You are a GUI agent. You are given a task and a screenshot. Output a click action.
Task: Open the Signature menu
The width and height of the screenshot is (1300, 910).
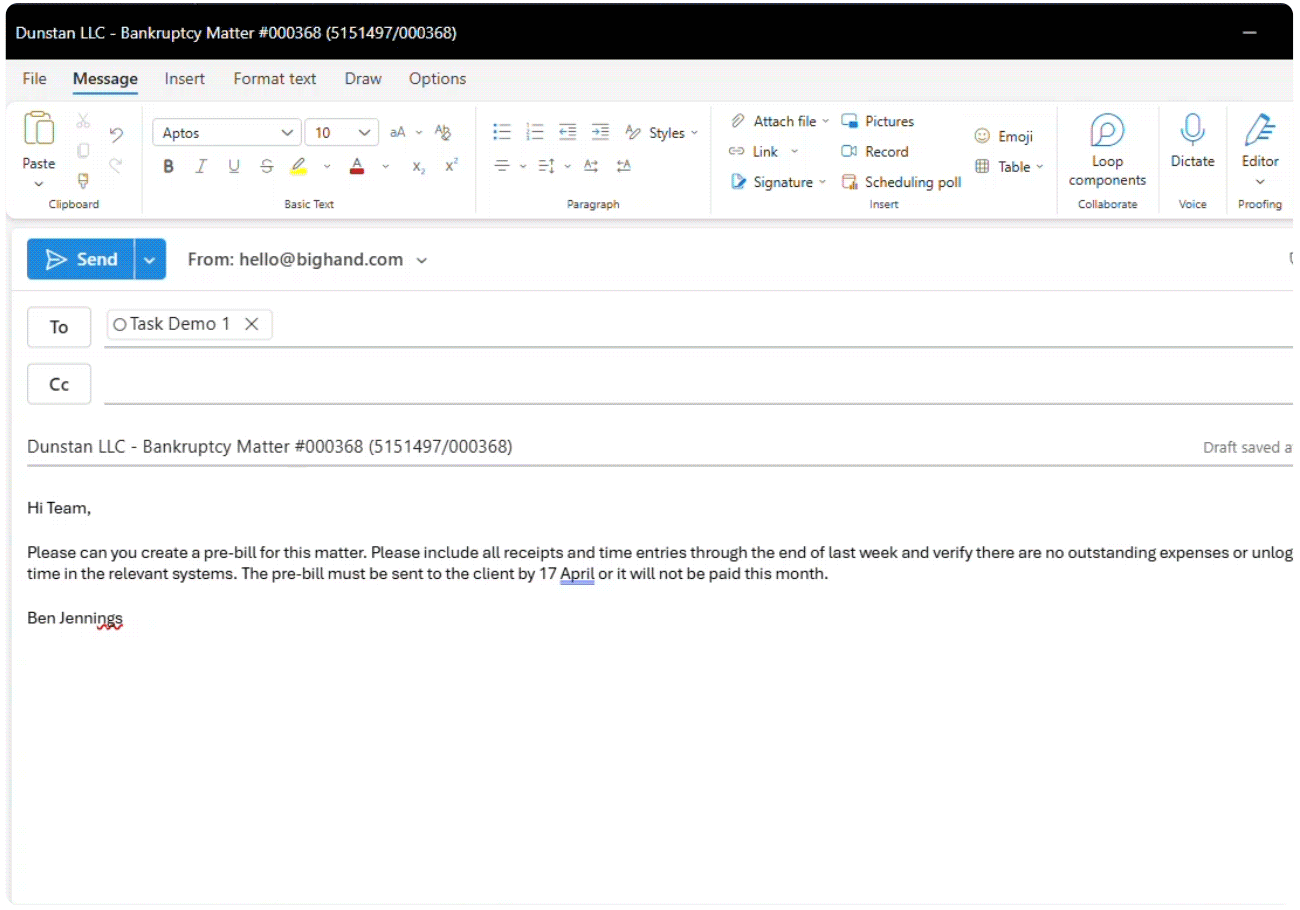point(778,182)
